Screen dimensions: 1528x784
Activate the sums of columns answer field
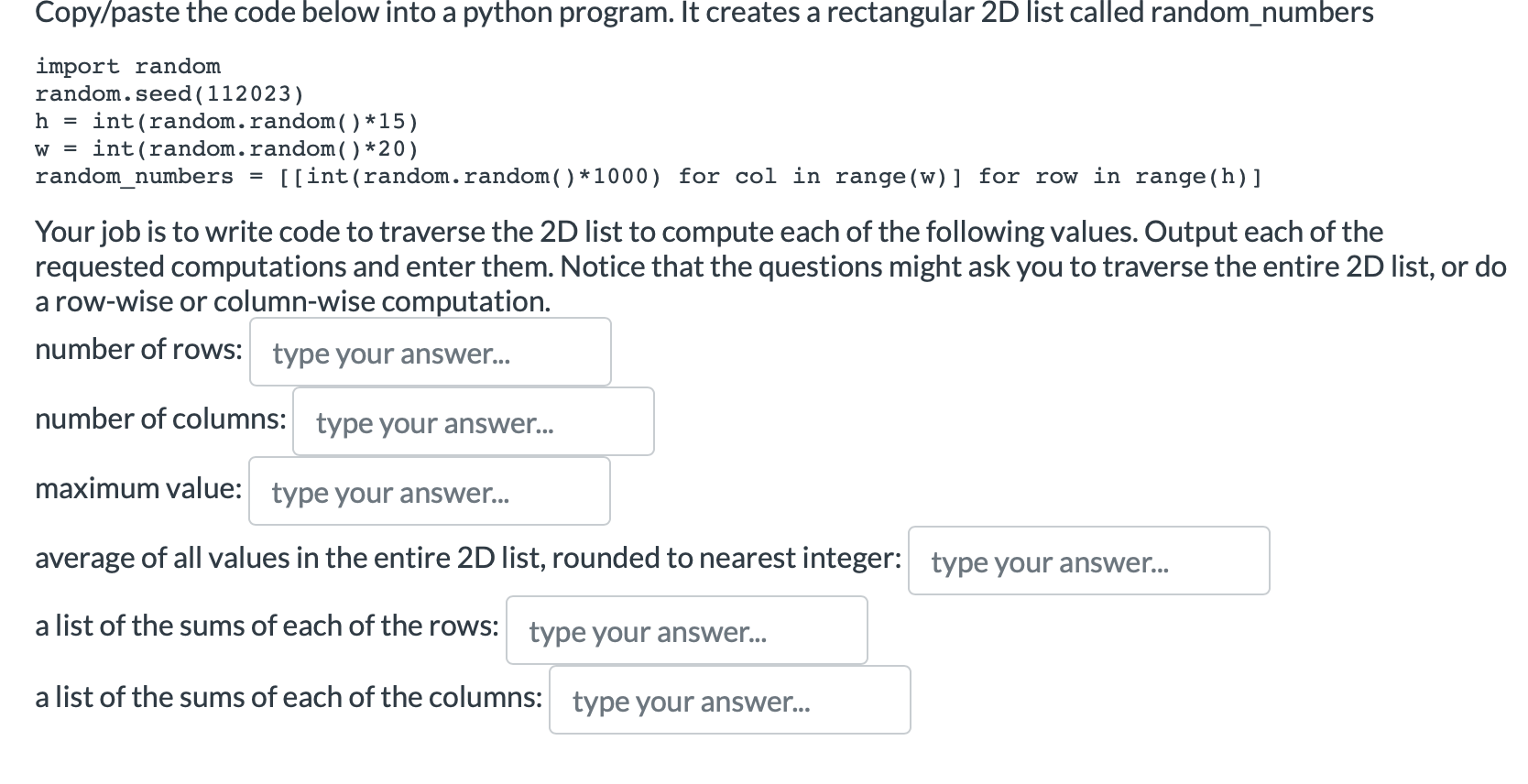coord(730,700)
